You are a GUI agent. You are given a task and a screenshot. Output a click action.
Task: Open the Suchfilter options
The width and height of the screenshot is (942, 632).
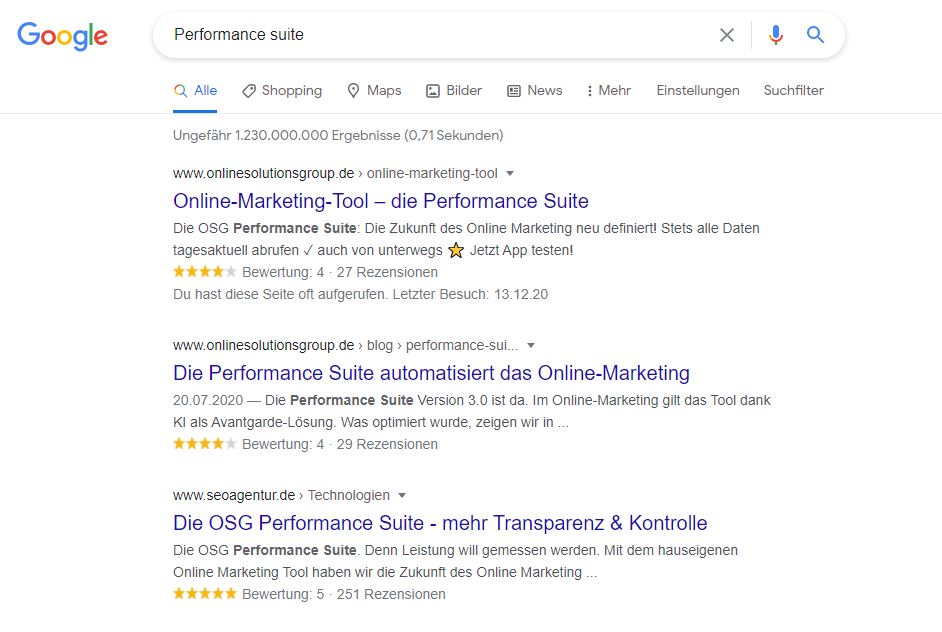794,91
